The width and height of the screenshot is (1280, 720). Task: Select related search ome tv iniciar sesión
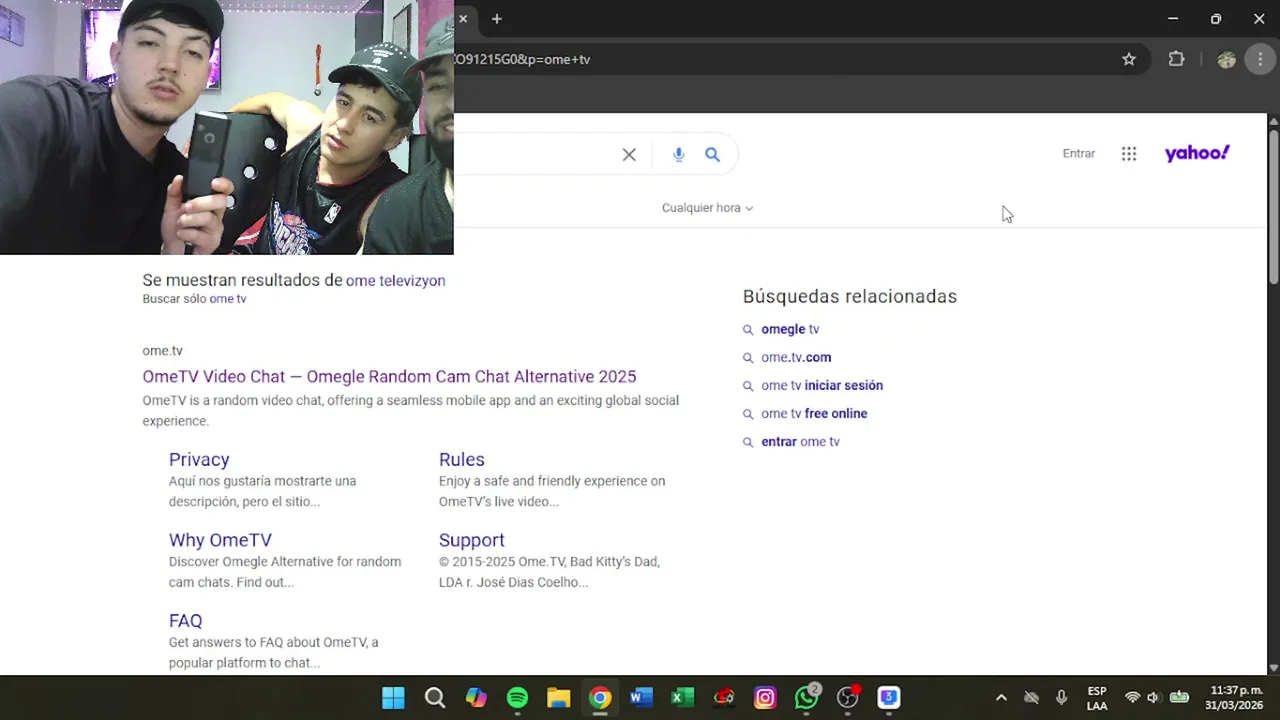(x=822, y=385)
